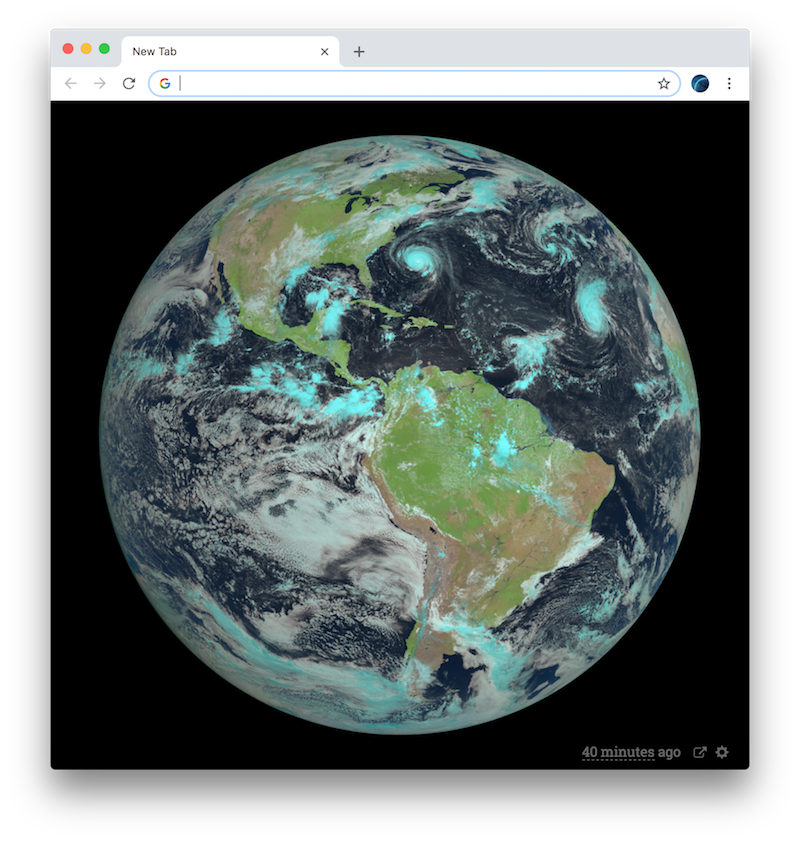
Task: Click the hurricane spiral east of Florida
Action: [418, 259]
